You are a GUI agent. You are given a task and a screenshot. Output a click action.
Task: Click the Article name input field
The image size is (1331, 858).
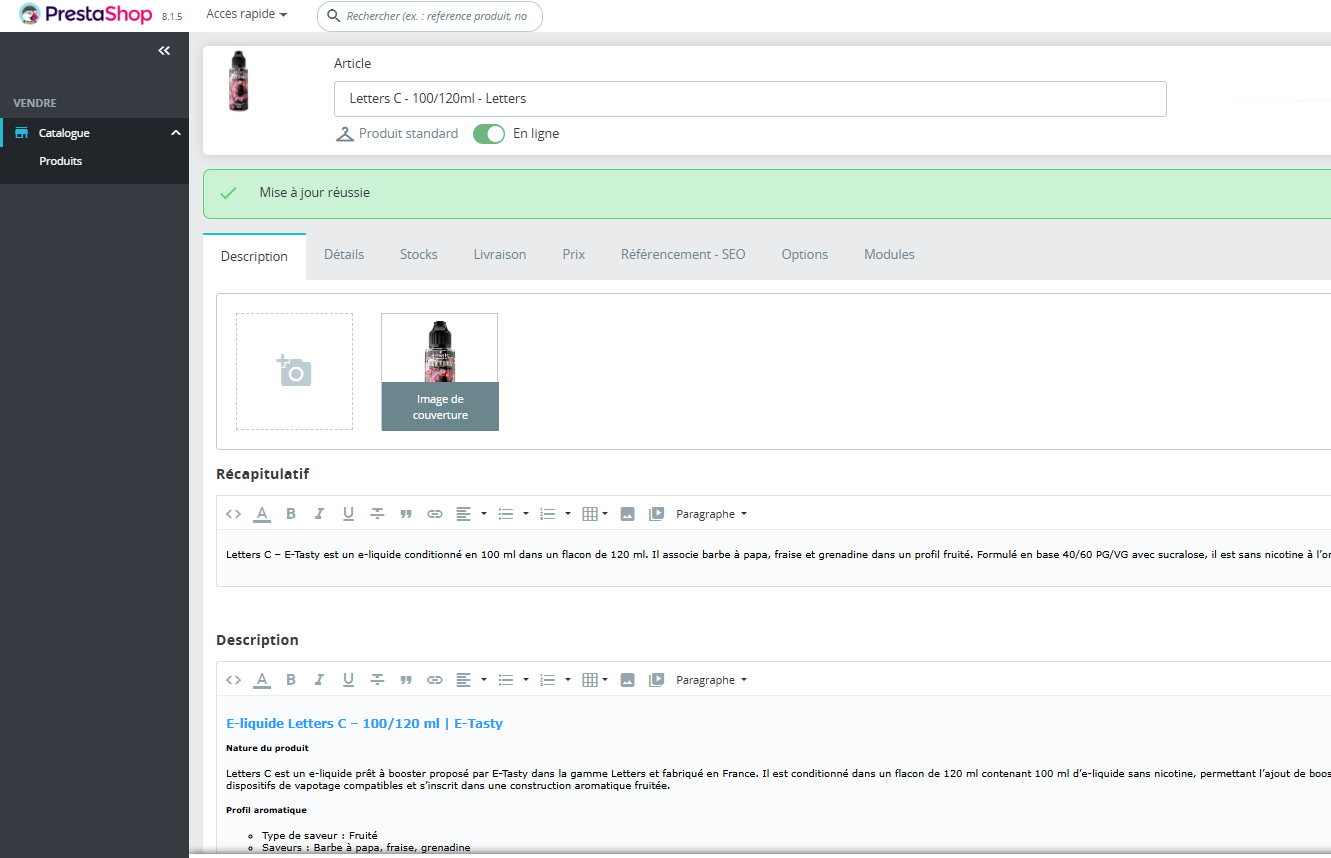(750, 99)
